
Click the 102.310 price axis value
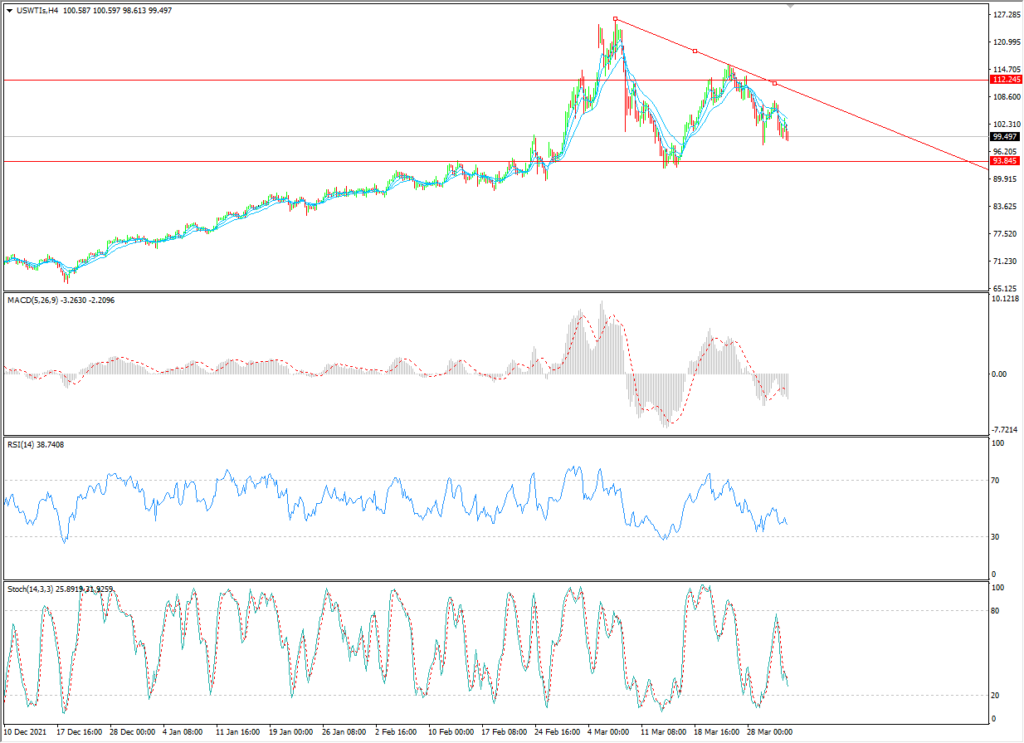[1006, 124]
